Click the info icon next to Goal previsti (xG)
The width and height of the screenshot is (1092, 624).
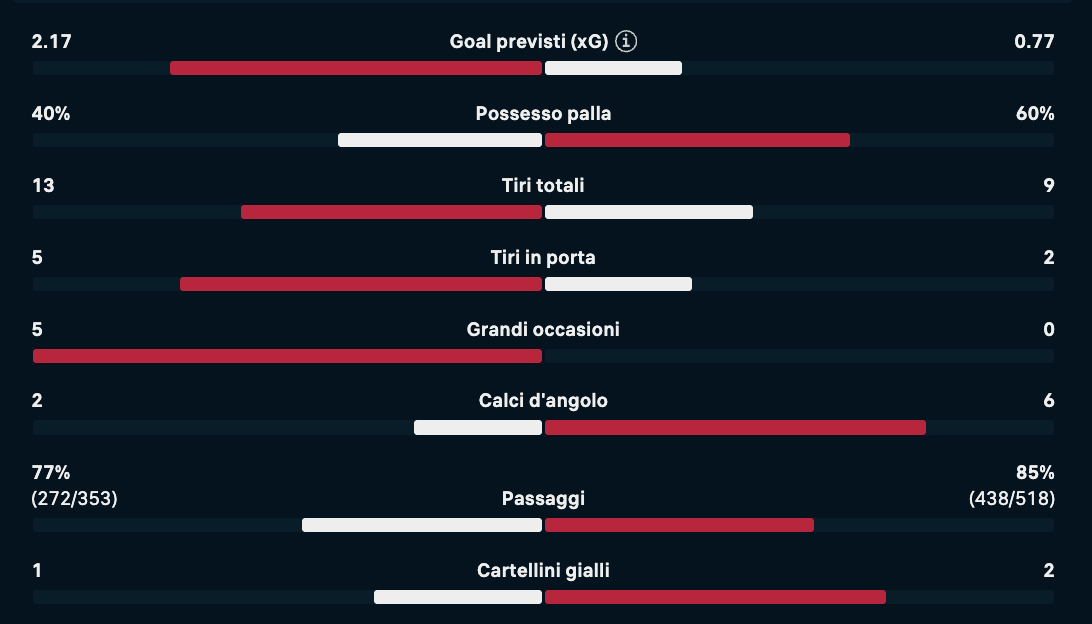click(627, 41)
